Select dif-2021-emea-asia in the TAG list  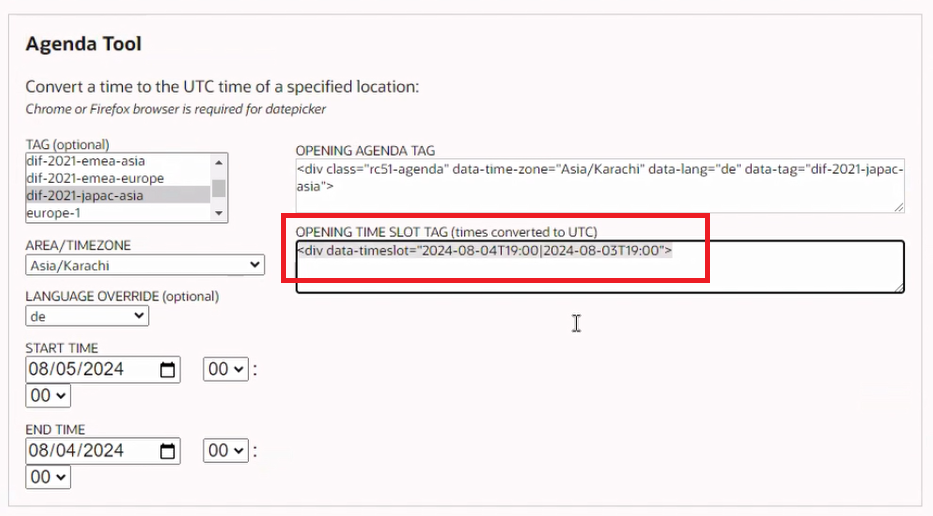83,162
